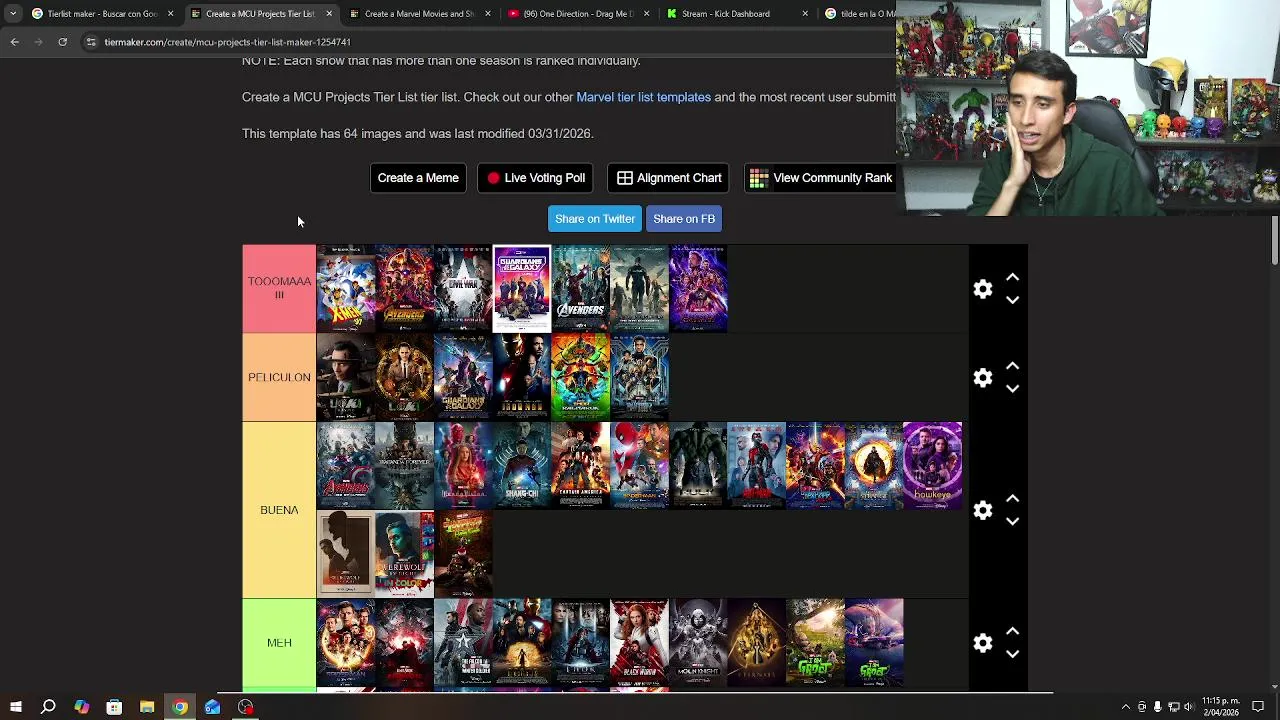Screen dimensions: 1280x720
Task: Open settings gear for PELICULON tier row
Action: pyautogui.click(x=983, y=377)
